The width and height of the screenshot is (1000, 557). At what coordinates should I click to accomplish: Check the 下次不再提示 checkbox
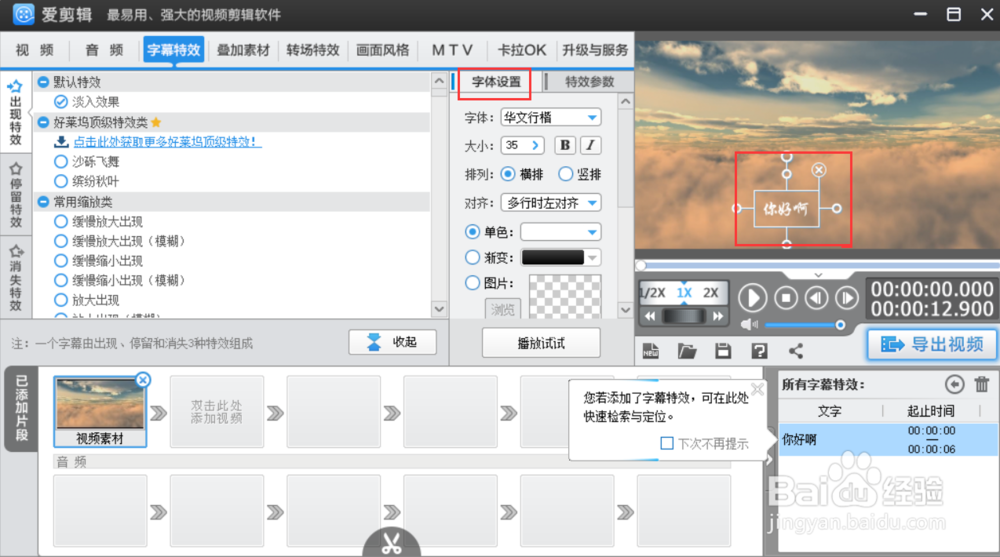(667, 443)
